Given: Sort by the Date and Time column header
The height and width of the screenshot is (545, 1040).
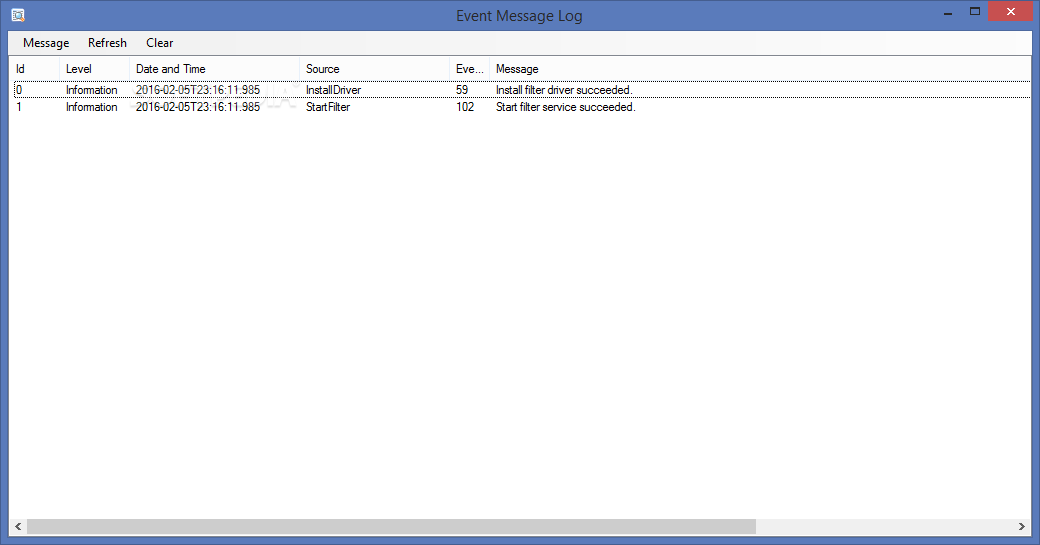Looking at the screenshot, I should (214, 69).
